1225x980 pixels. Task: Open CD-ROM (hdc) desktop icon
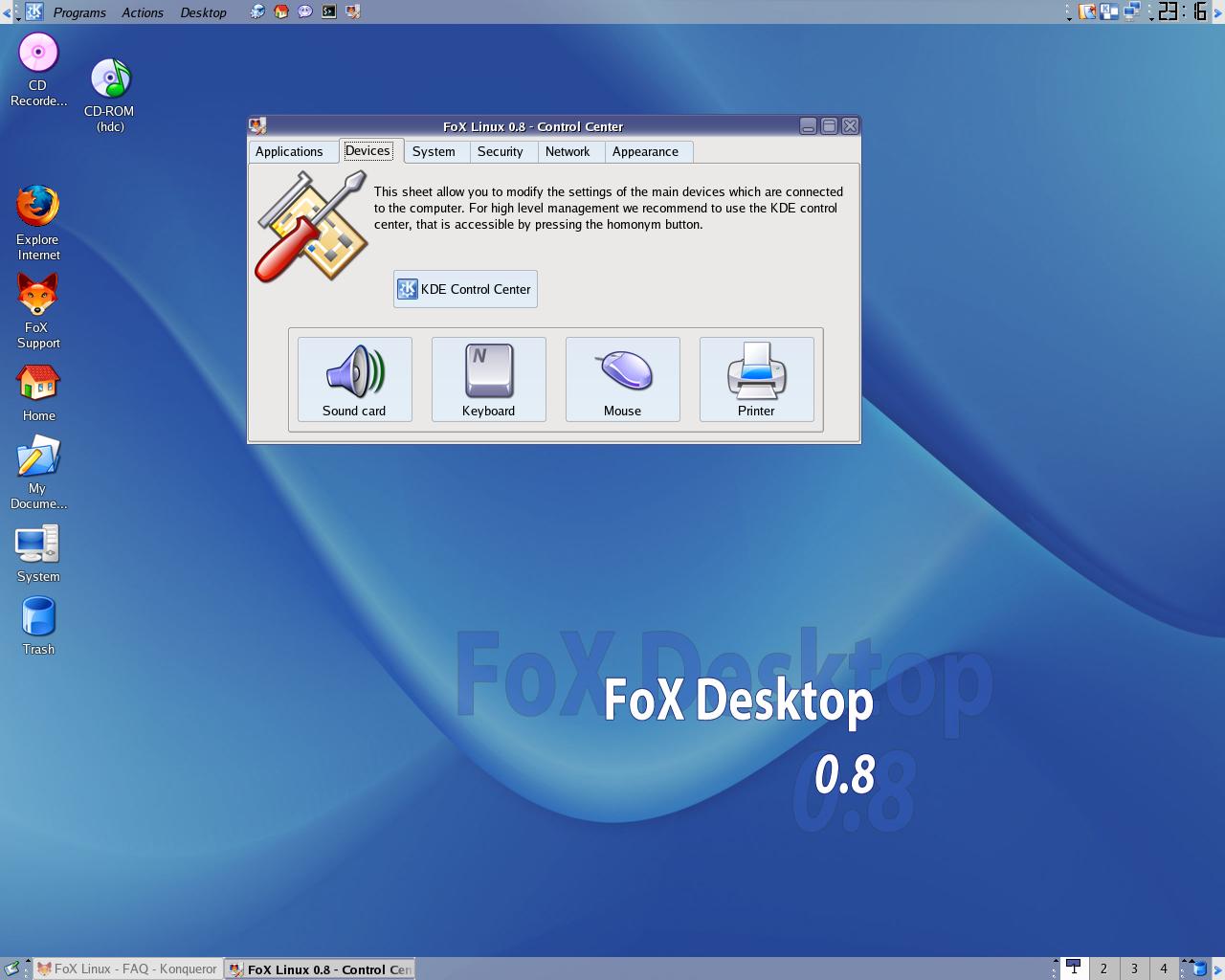[x=110, y=96]
